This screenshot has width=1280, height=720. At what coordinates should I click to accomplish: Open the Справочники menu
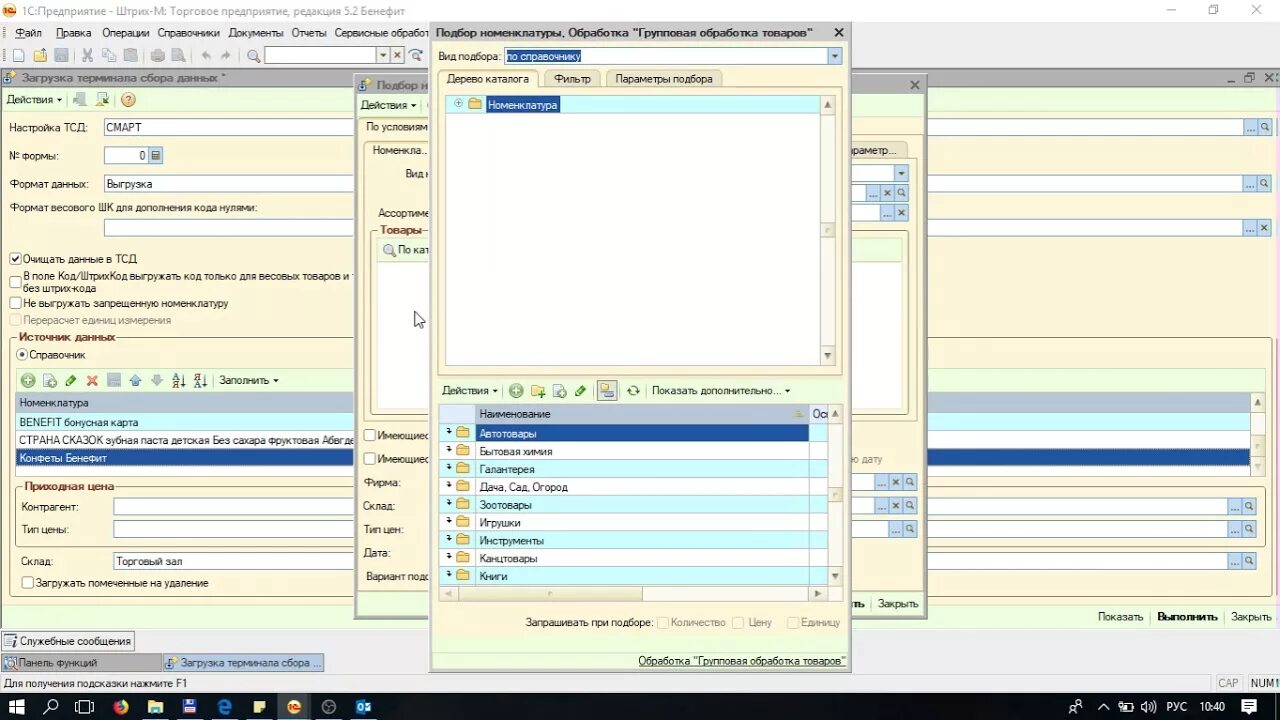point(188,33)
